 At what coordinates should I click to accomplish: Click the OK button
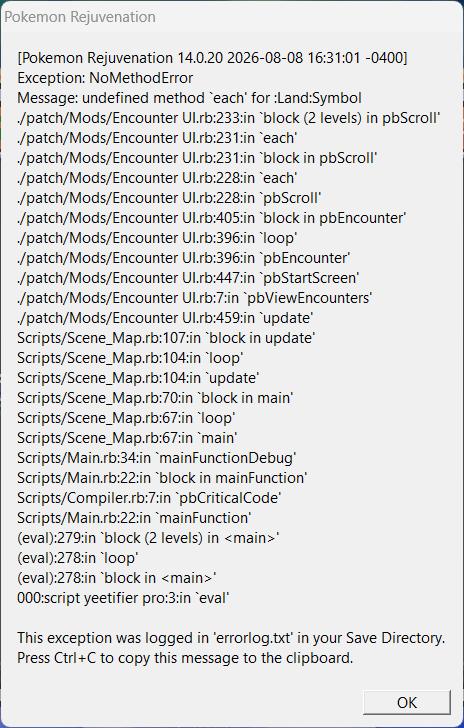click(407, 702)
